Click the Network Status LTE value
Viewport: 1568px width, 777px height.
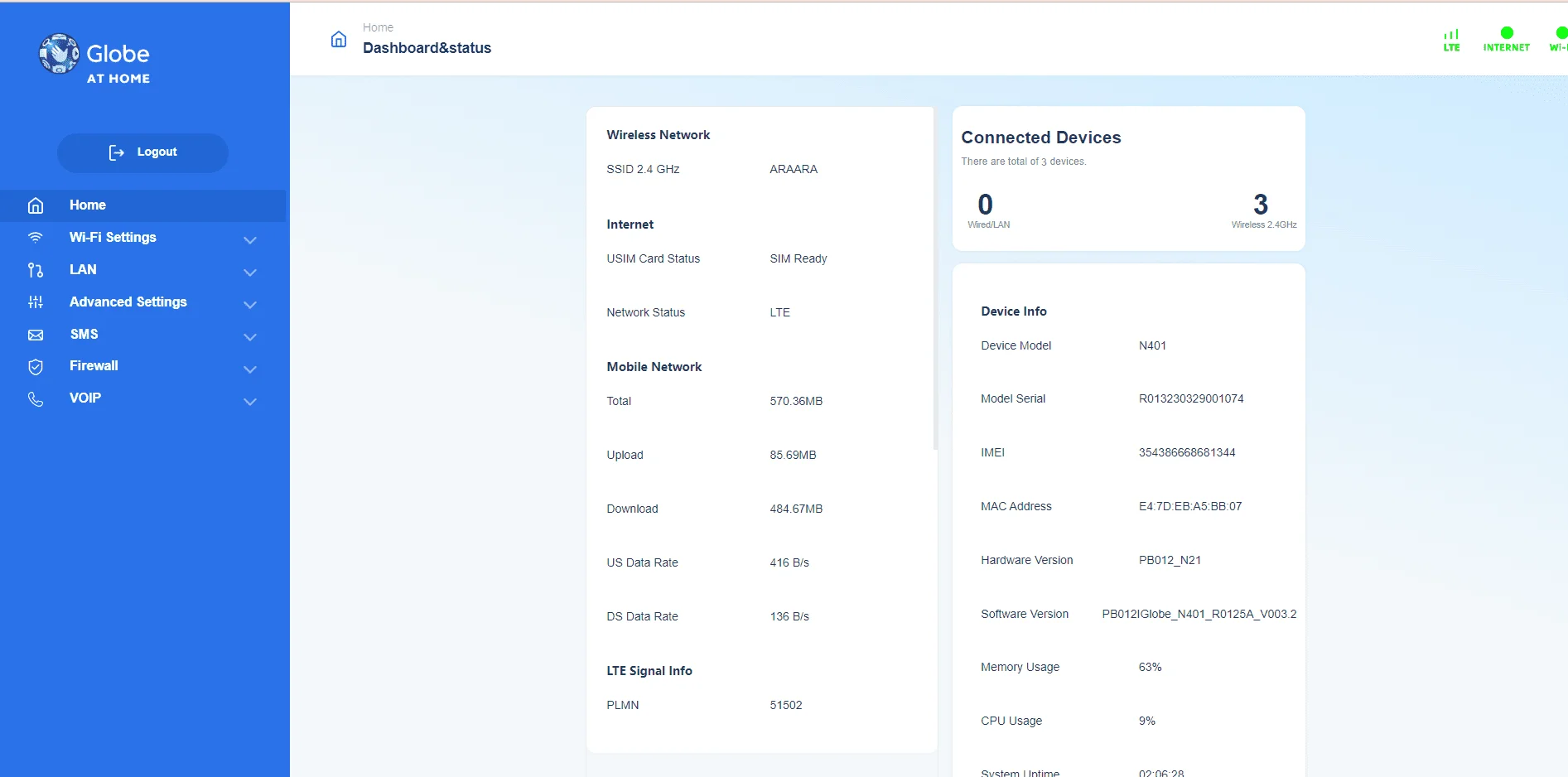(779, 312)
